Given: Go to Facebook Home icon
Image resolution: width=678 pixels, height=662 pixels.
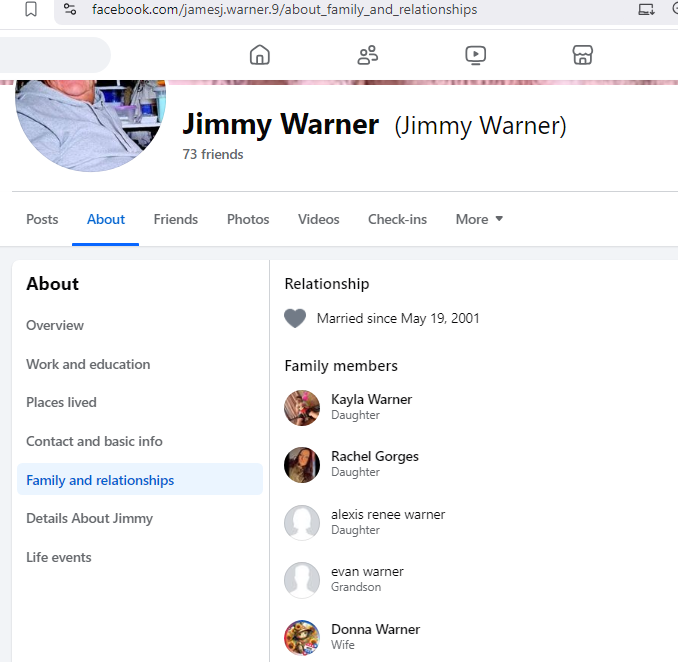Looking at the screenshot, I should [260, 55].
